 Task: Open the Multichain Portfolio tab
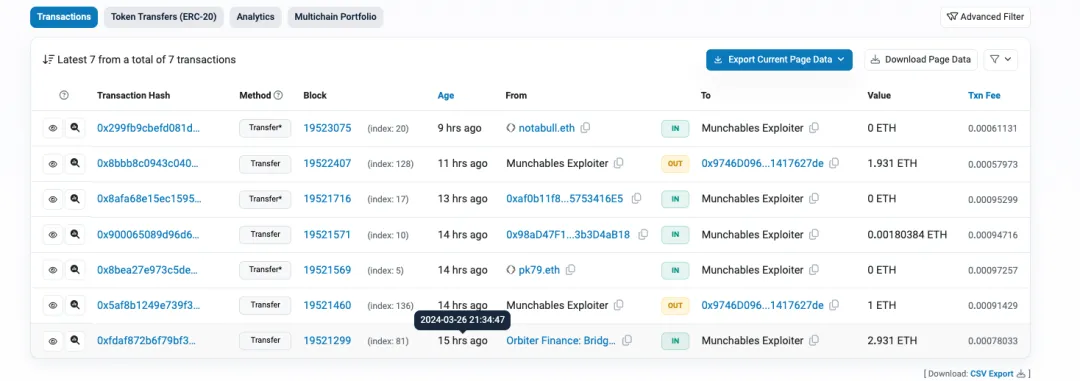point(335,17)
